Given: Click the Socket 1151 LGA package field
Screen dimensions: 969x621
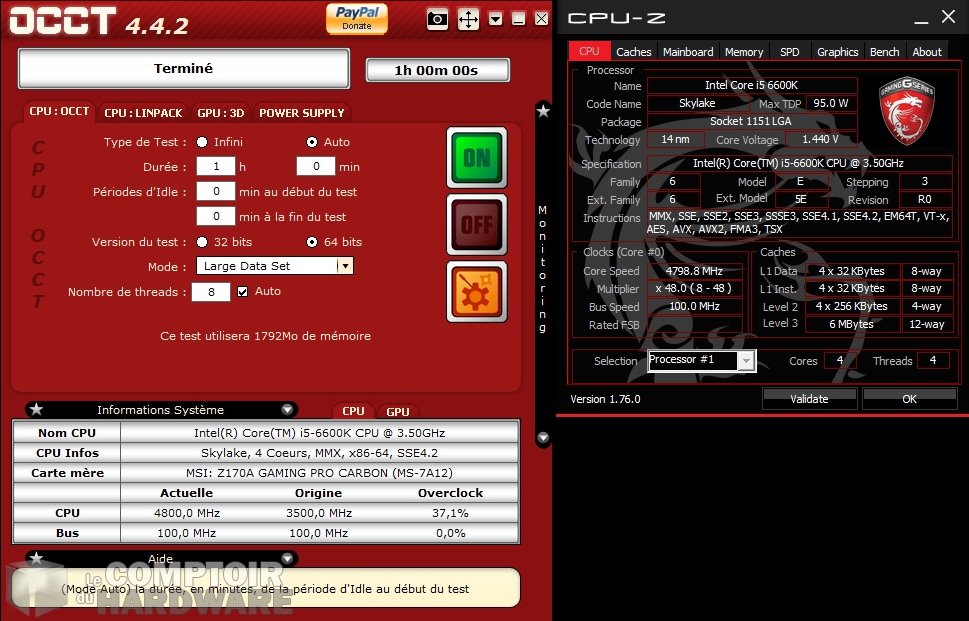Looking at the screenshot, I should click(751, 121).
